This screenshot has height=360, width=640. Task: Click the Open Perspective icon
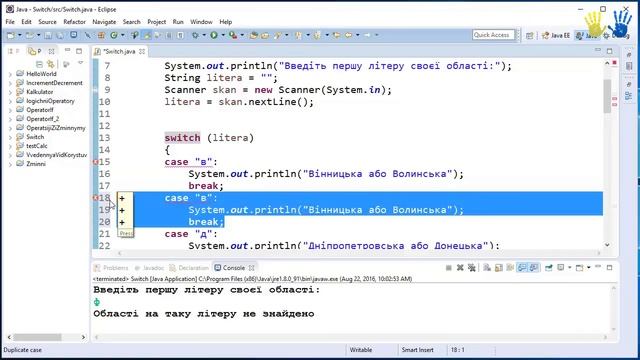(x=529, y=36)
